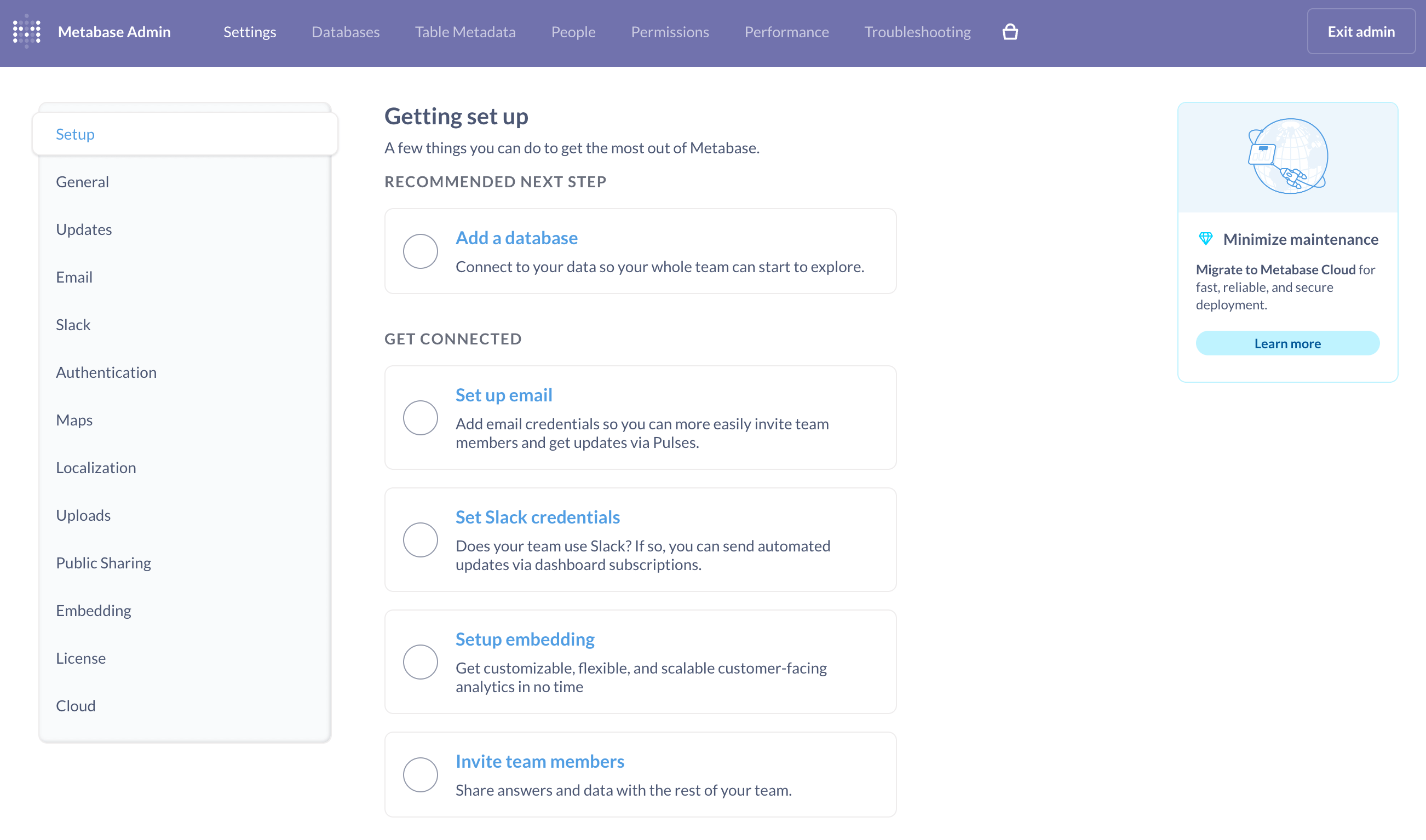
Task: Click the Metabase logo icon
Action: tap(27, 32)
